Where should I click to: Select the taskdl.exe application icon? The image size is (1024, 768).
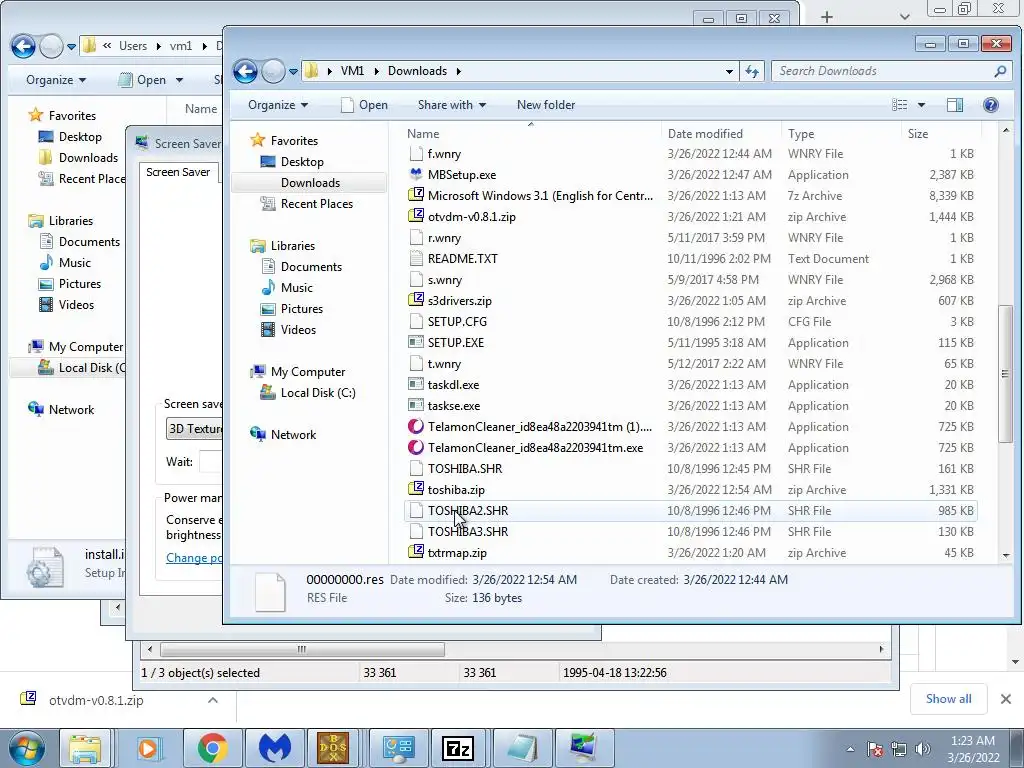click(416, 385)
